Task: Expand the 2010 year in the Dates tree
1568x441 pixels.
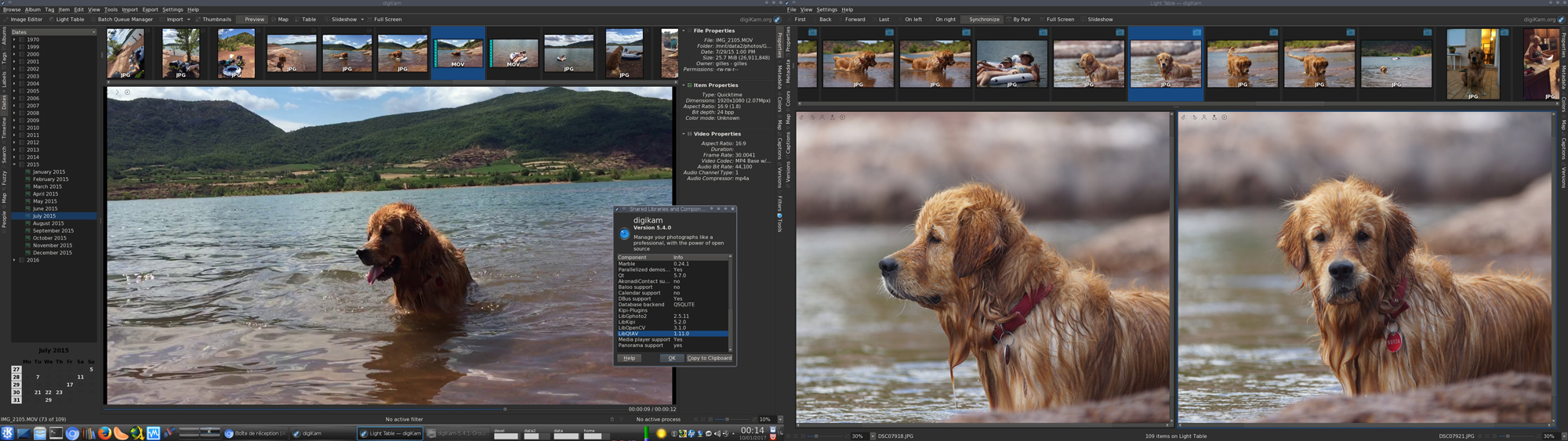Action: coord(15,128)
